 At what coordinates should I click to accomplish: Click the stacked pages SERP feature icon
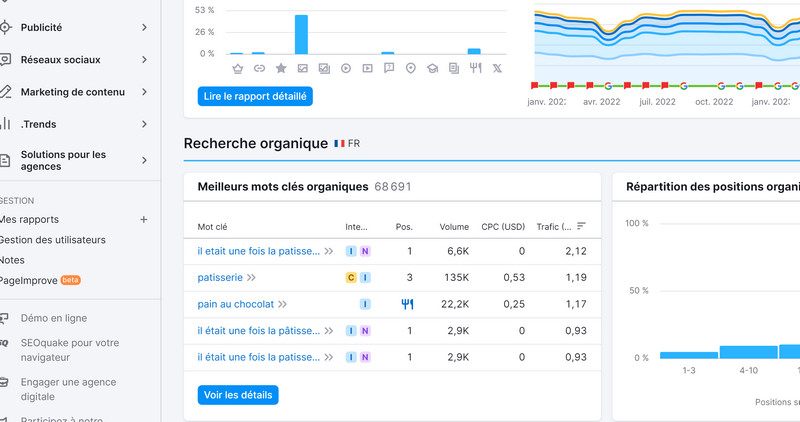(454, 68)
